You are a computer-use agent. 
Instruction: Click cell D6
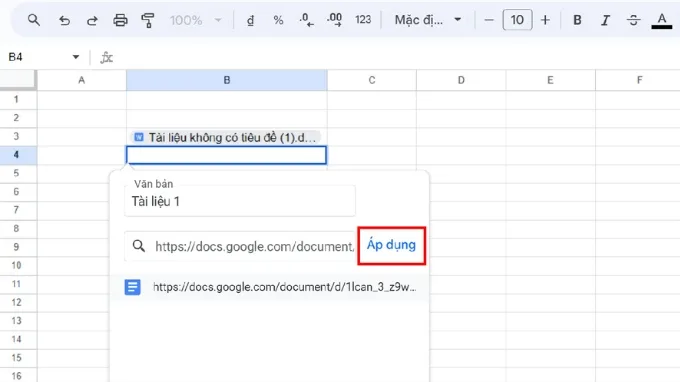coord(461,192)
